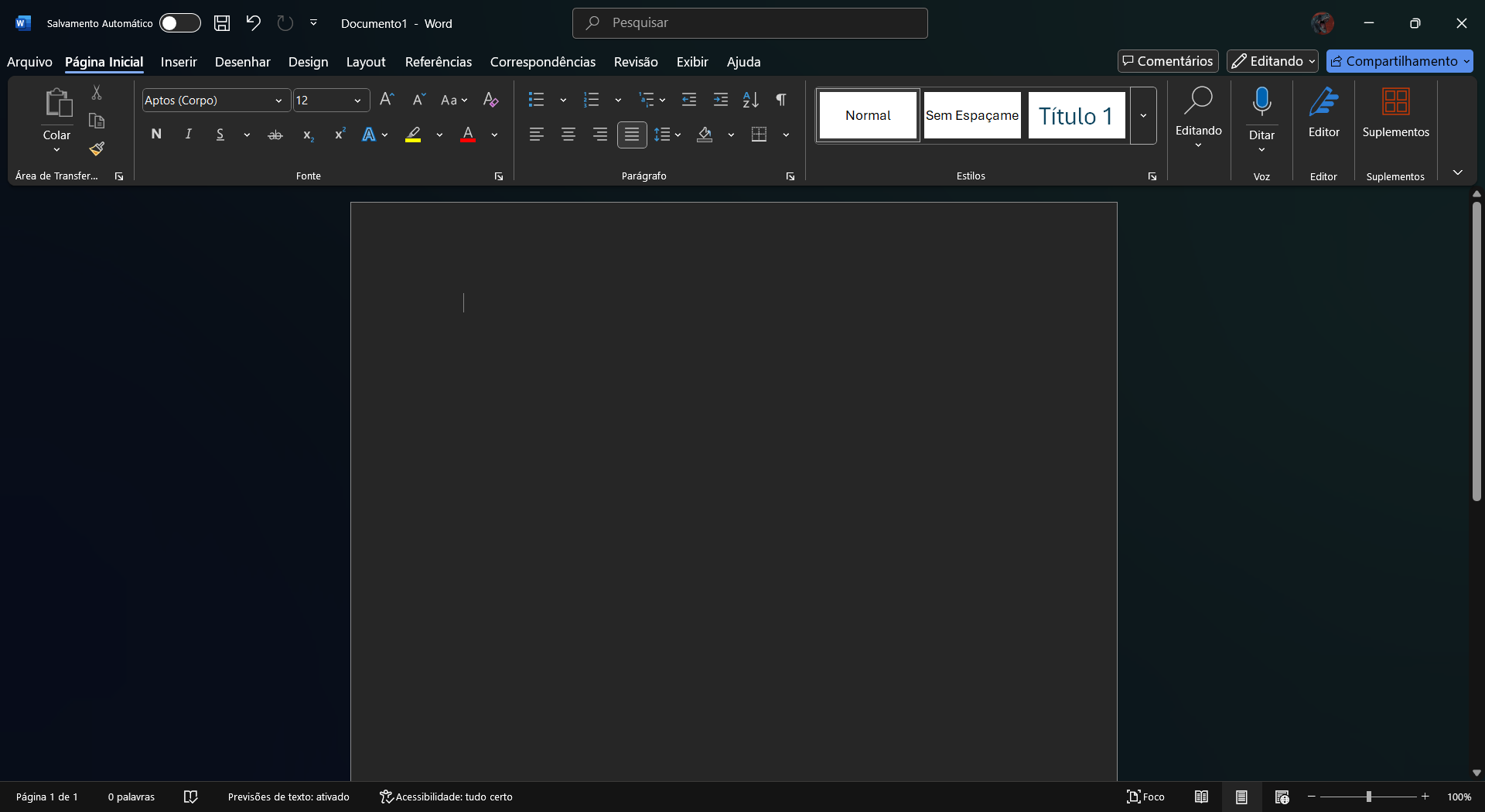Open the Arquivo menu
1485x812 pixels.
(29, 62)
